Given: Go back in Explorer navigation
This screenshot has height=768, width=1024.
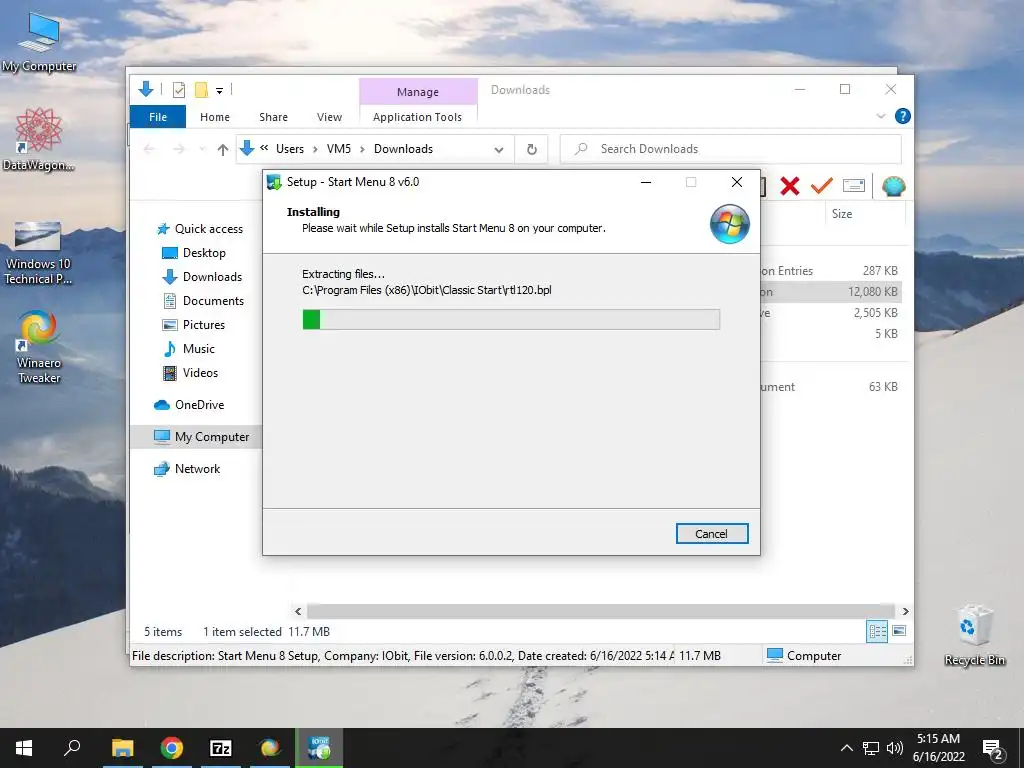Looking at the screenshot, I should (x=149, y=150).
